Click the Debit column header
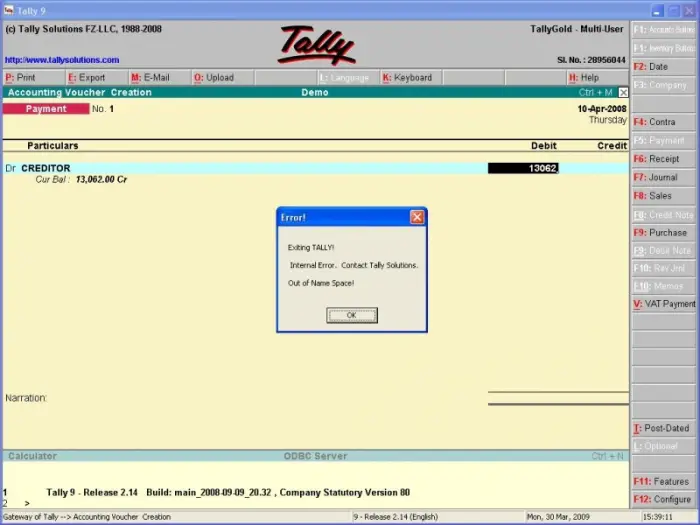Viewport: 700px width, 525px height. coord(544,146)
